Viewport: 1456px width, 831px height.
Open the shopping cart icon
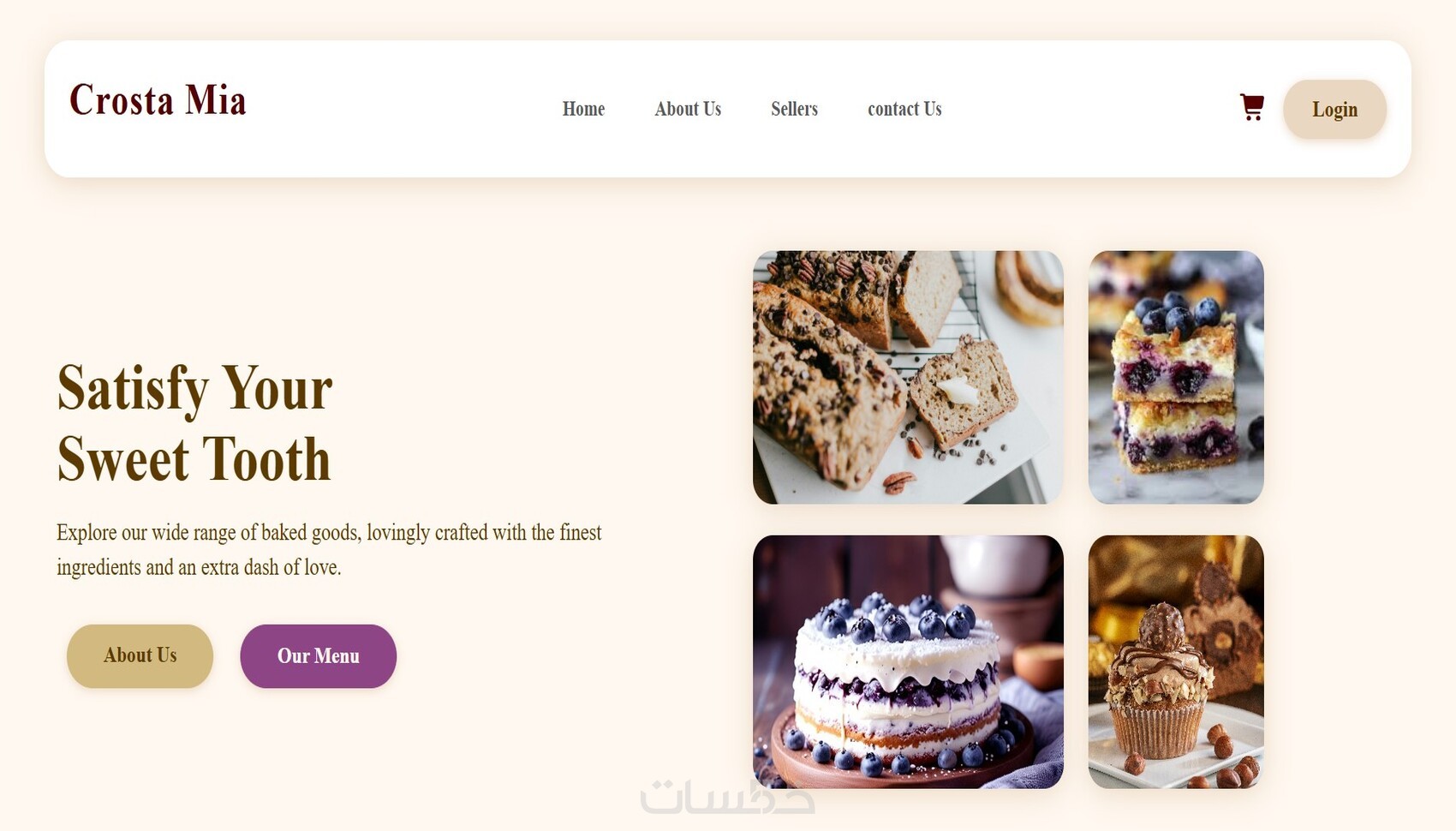coord(1251,108)
